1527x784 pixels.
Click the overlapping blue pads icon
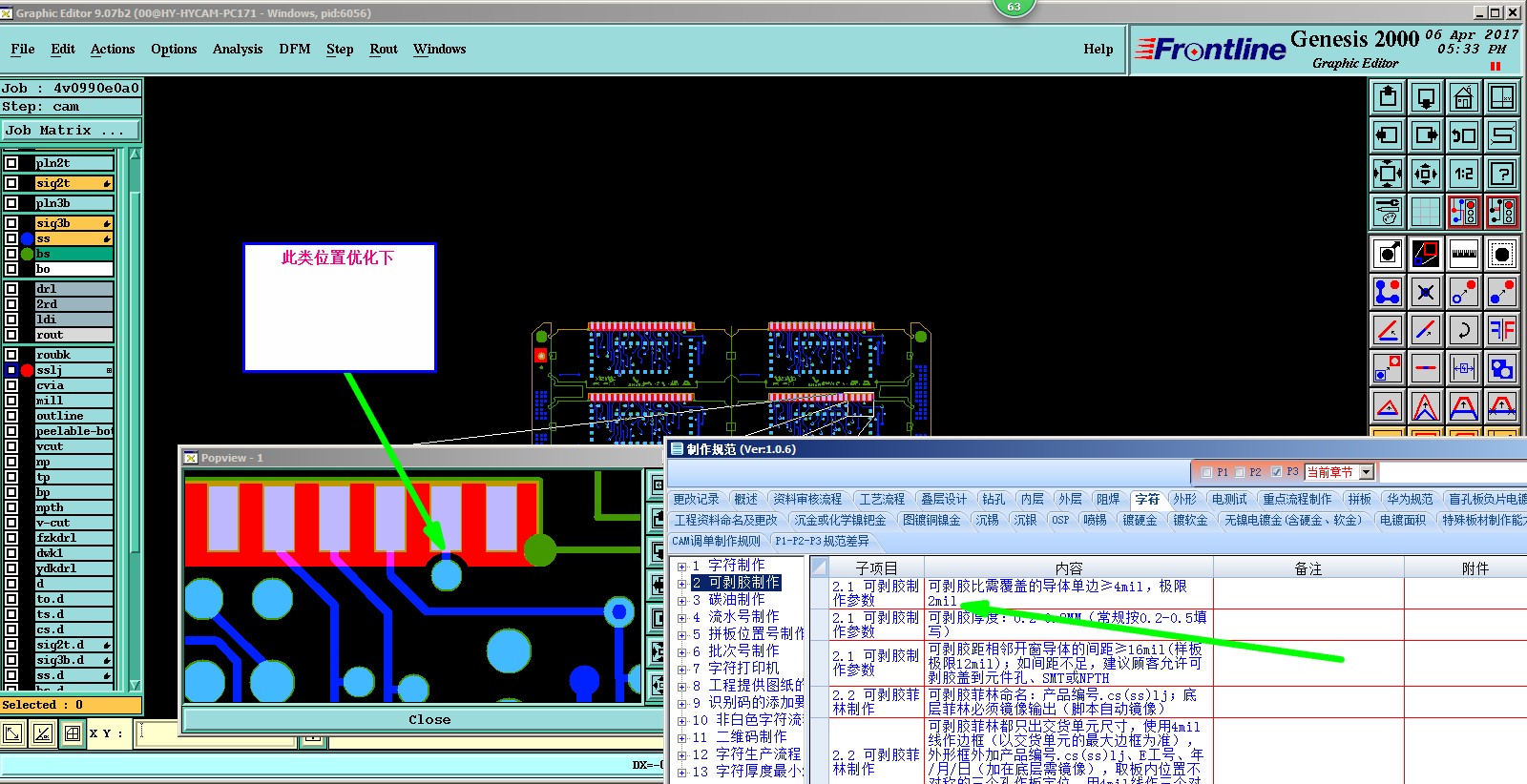pyautogui.click(x=1502, y=368)
